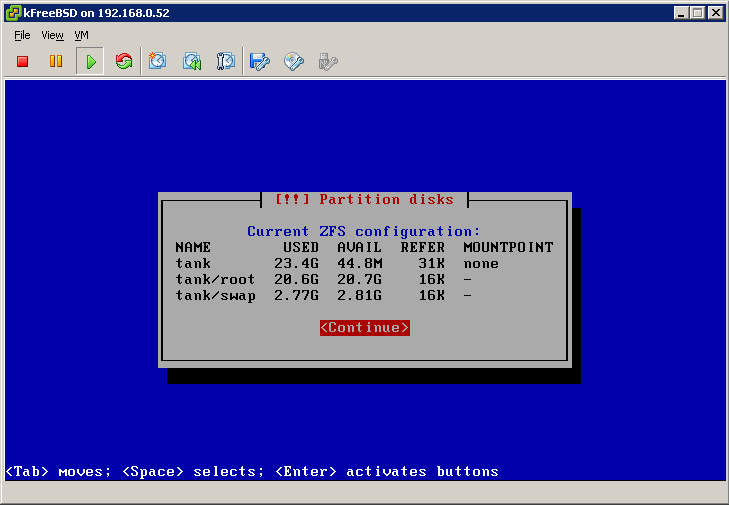Click the REFER column header
729x505 pixels.
click(x=423, y=247)
